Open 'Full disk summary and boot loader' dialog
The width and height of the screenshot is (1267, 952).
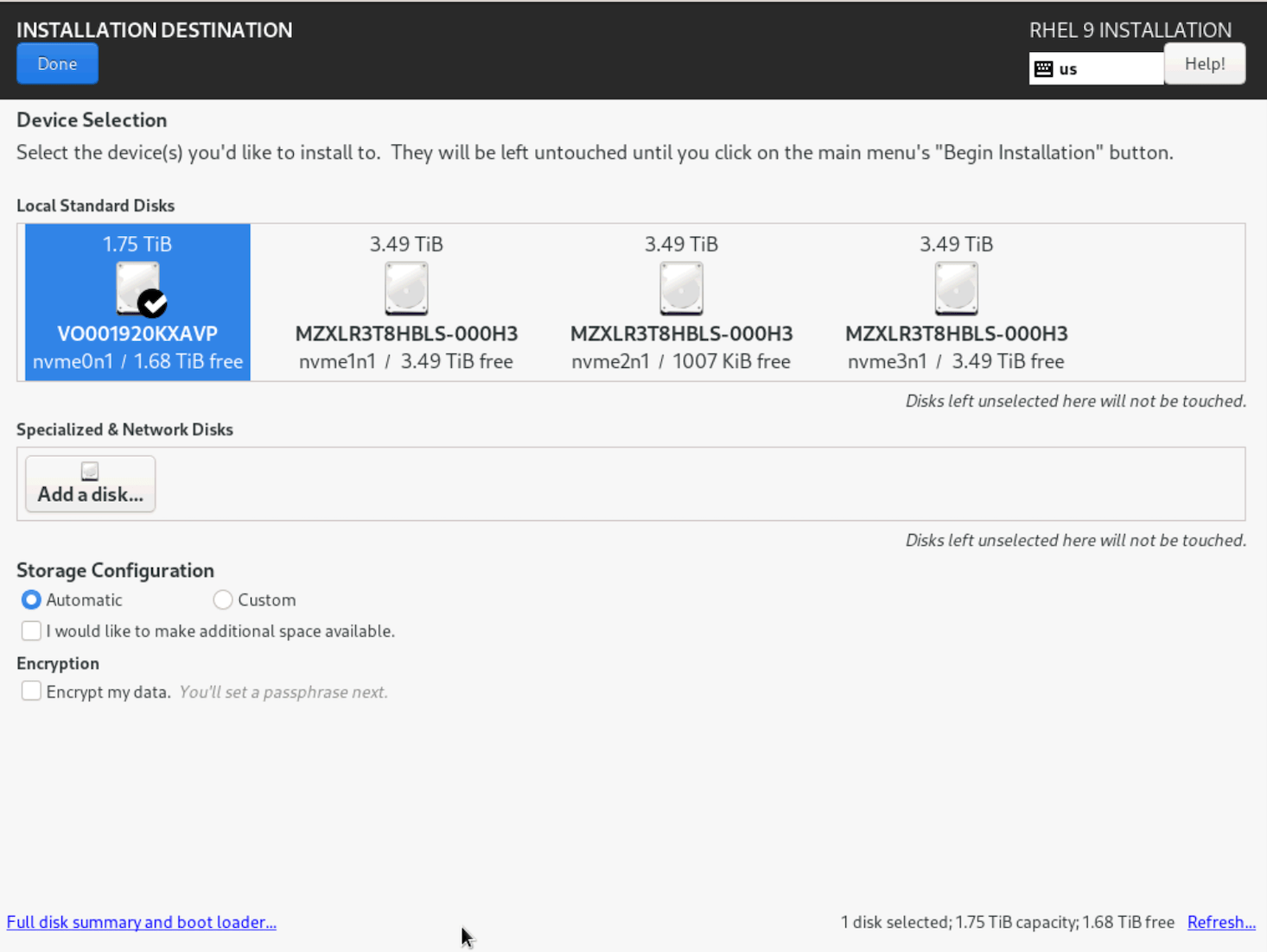pyautogui.click(x=141, y=922)
